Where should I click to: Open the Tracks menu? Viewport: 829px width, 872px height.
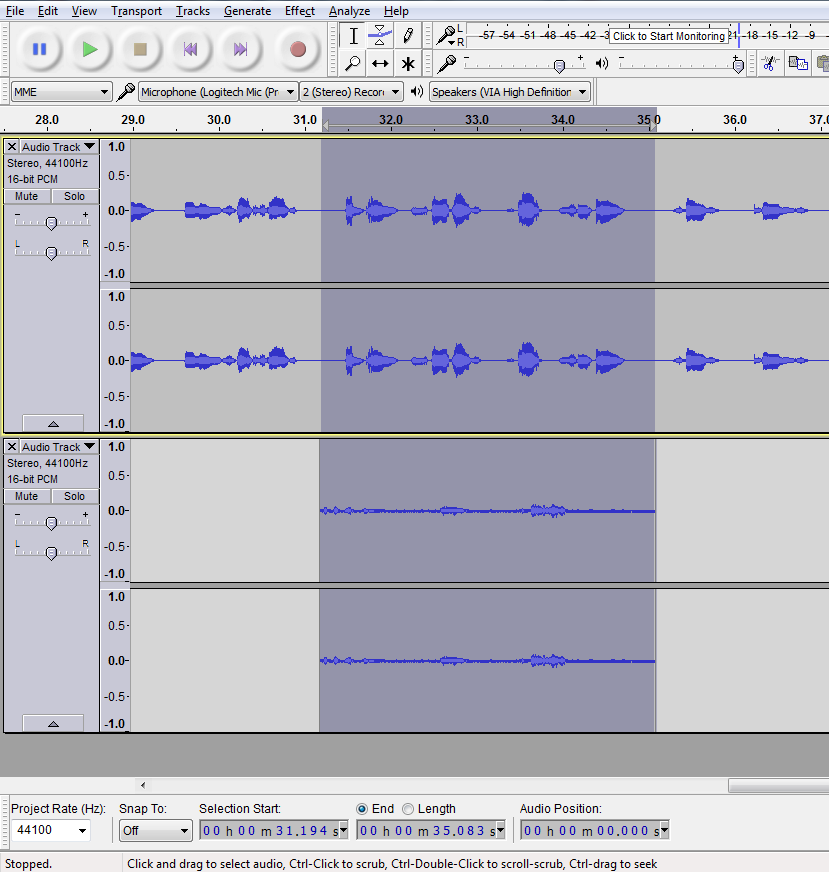192,11
